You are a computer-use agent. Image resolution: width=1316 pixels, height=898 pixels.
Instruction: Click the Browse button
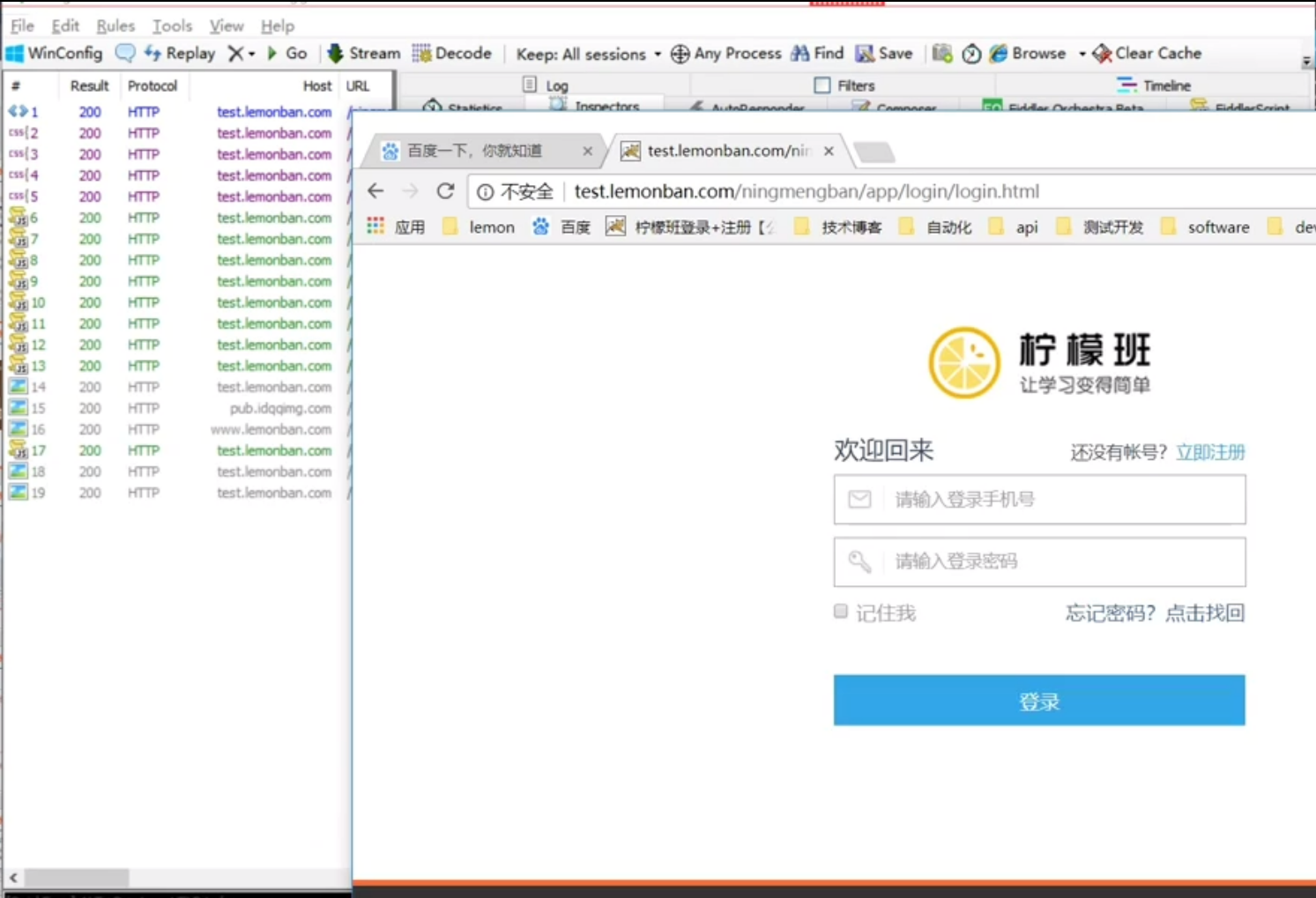[1027, 53]
